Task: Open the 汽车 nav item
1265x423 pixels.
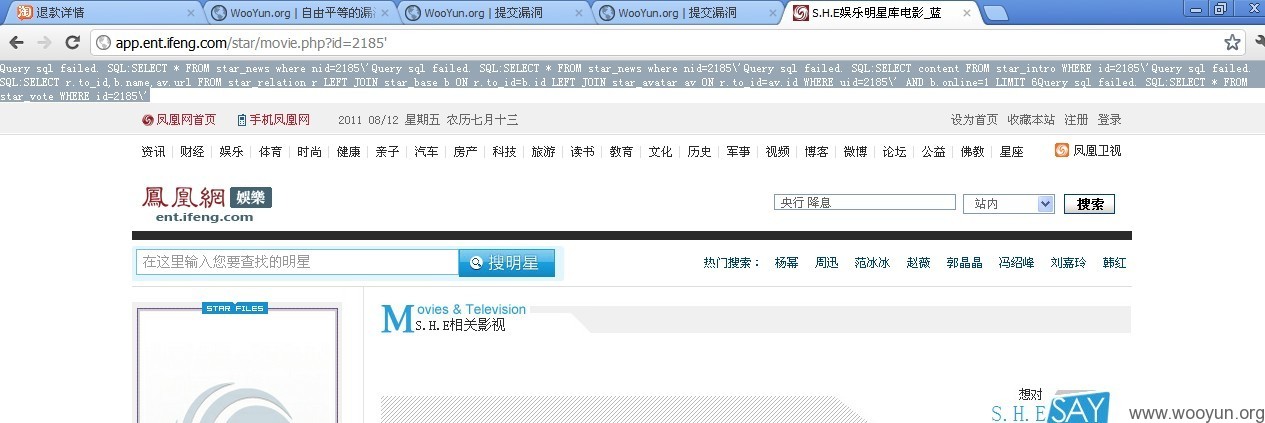Action: tap(426, 152)
